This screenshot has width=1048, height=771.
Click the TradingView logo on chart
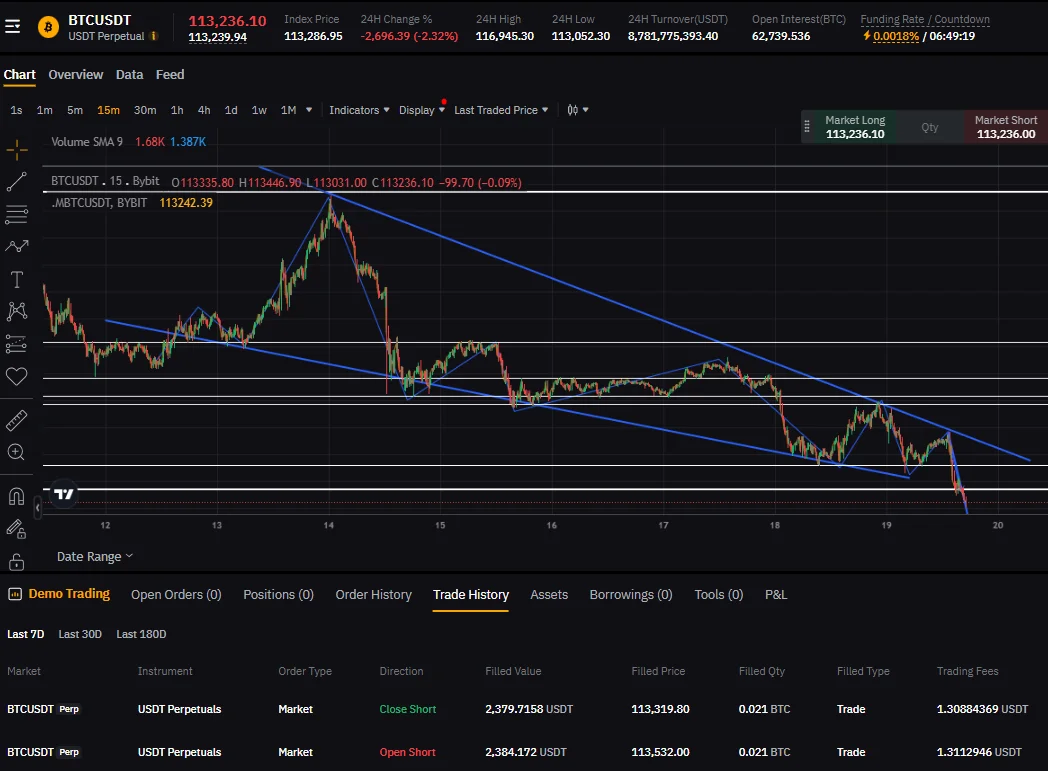click(63, 494)
